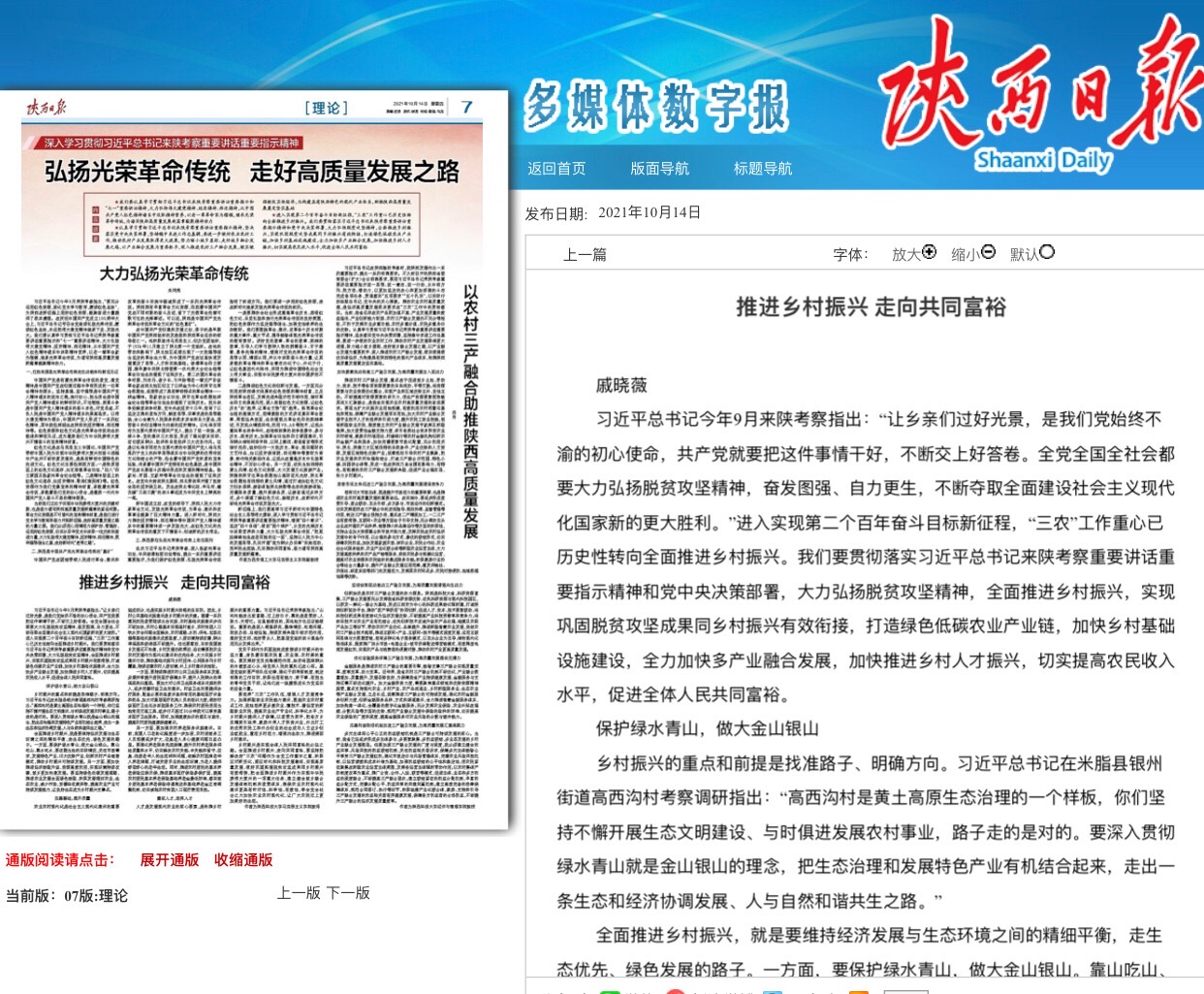Click the minus icon beside 缩小
This screenshot has height=994, width=1204.
tap(988, 252)
